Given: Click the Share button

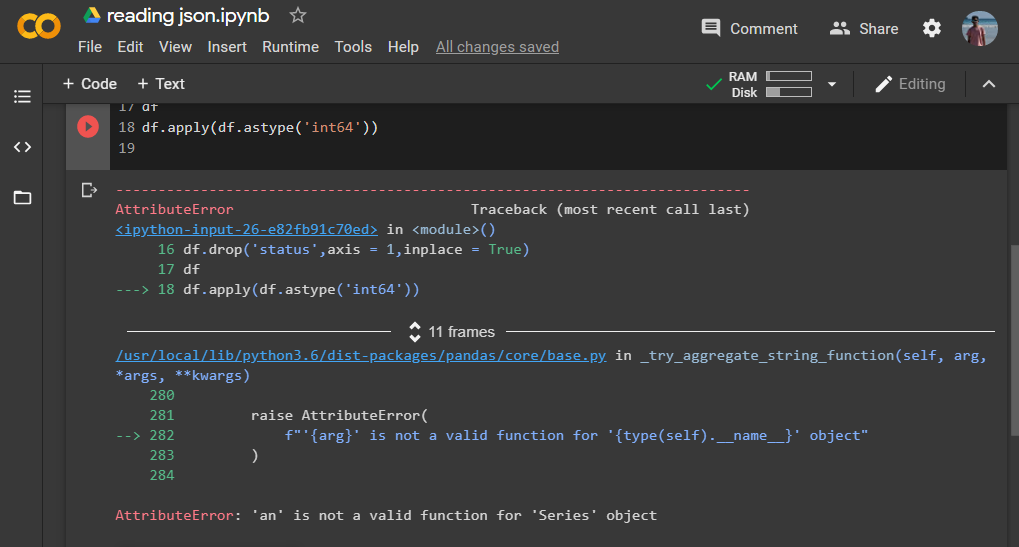Looking at the screenshot, I should pyautogui.click(x=864, y=28).
